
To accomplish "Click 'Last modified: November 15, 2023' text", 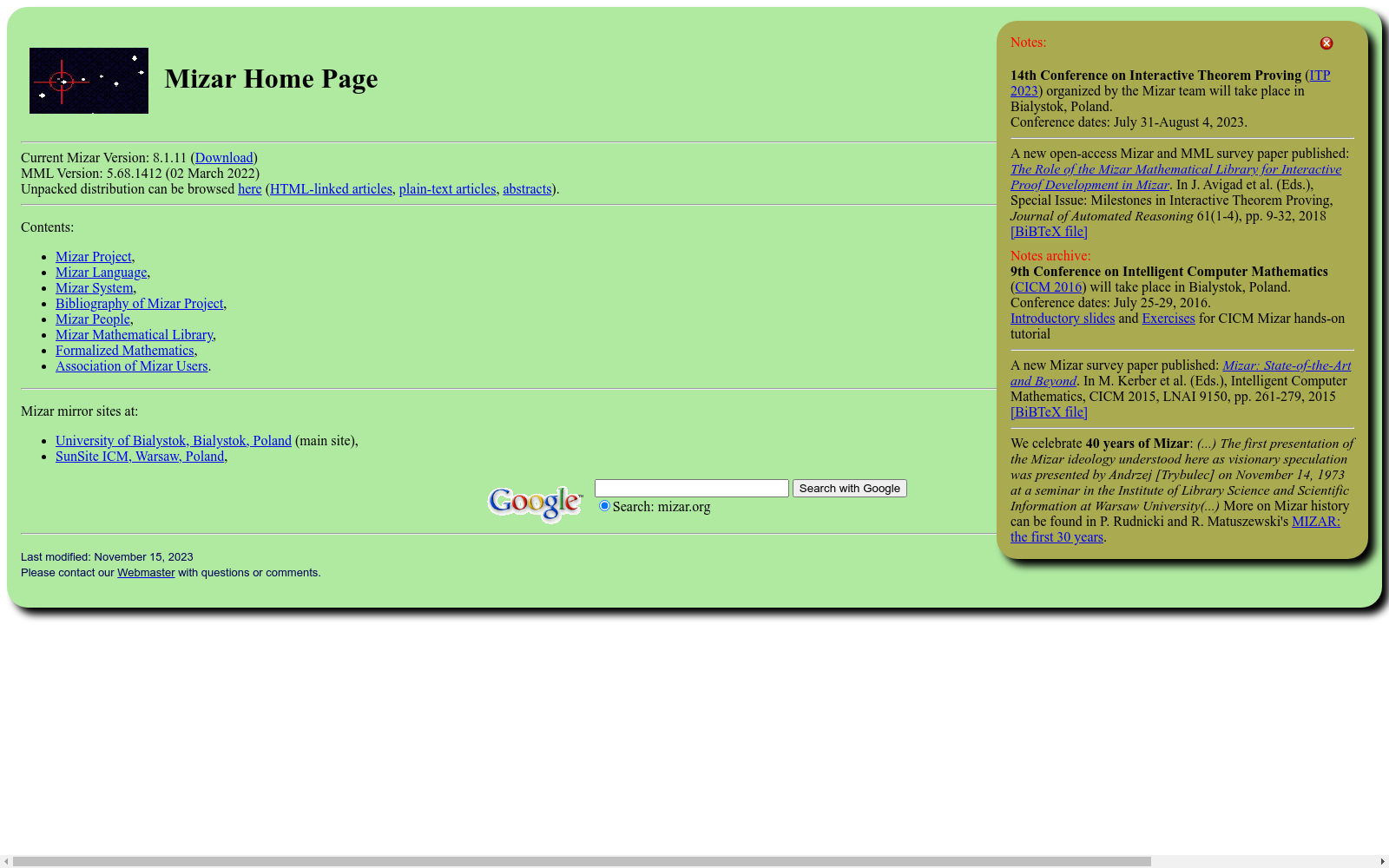I will click(x=107, y=557).
